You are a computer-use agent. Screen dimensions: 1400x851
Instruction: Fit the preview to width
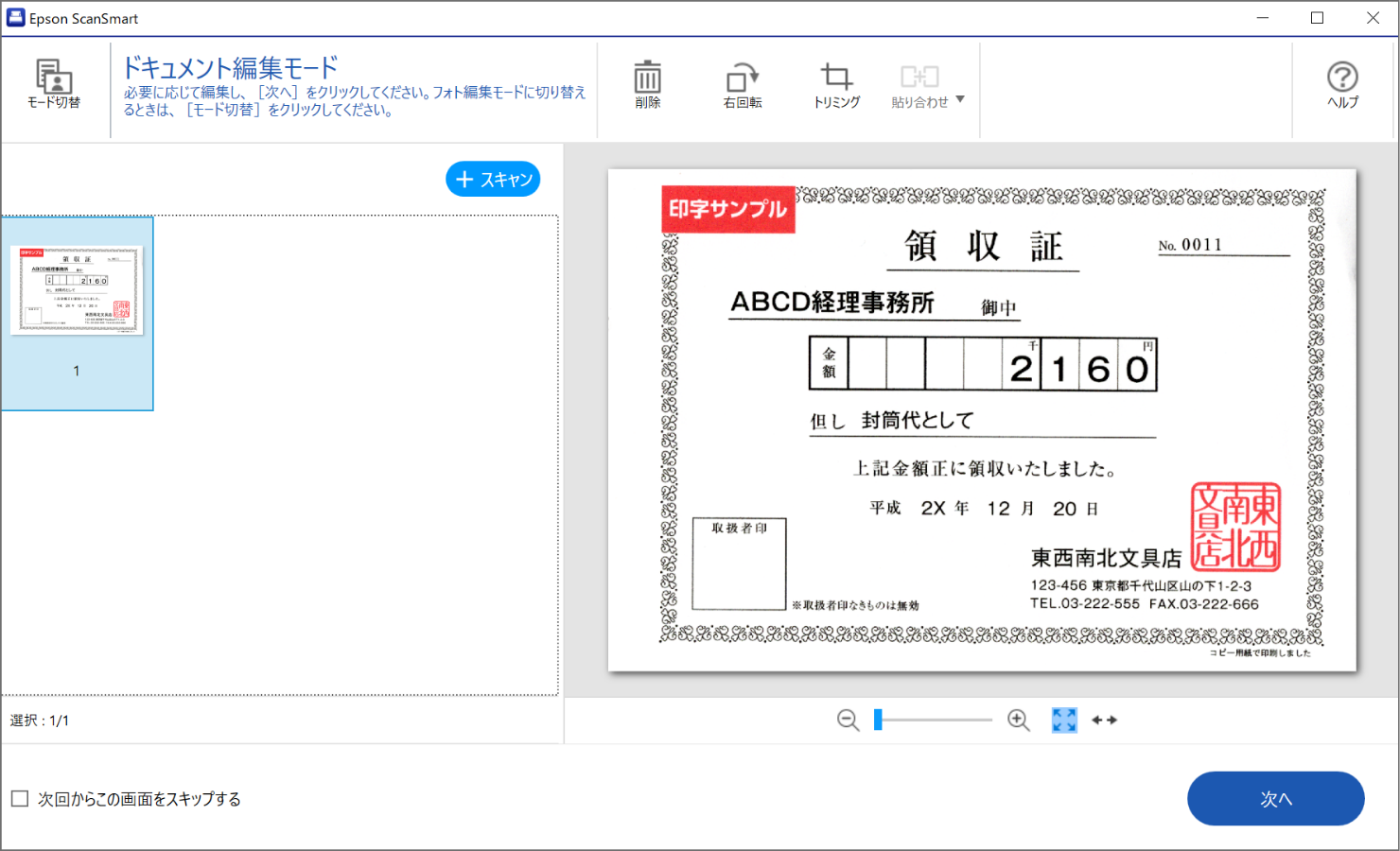pos(1104,721)
